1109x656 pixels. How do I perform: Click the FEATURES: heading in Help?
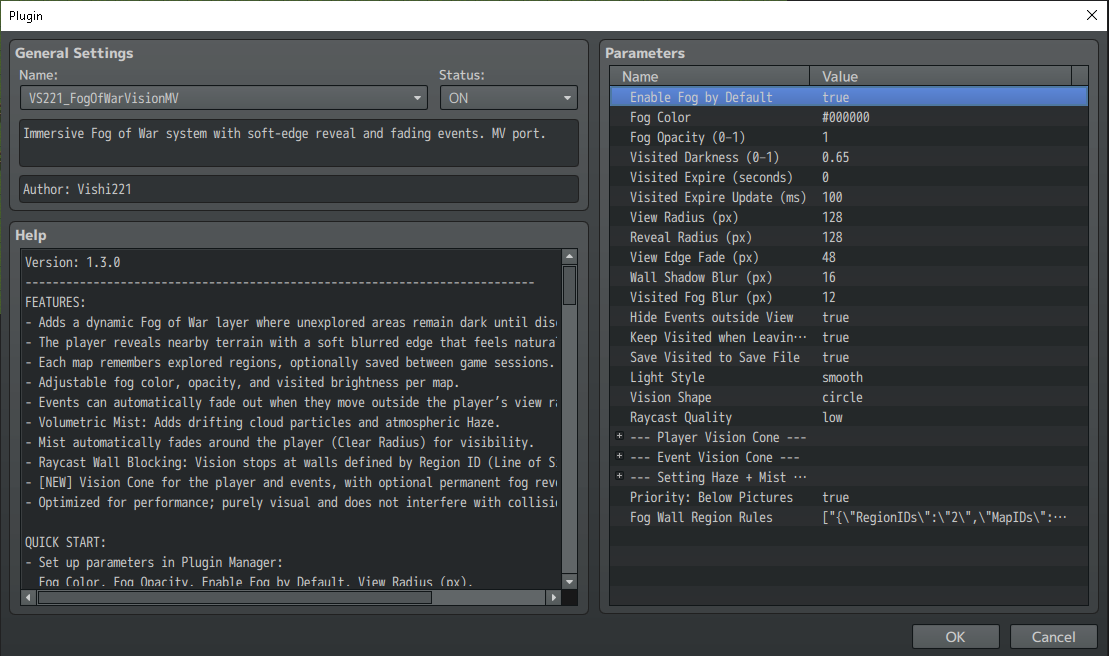coord(55,302)
